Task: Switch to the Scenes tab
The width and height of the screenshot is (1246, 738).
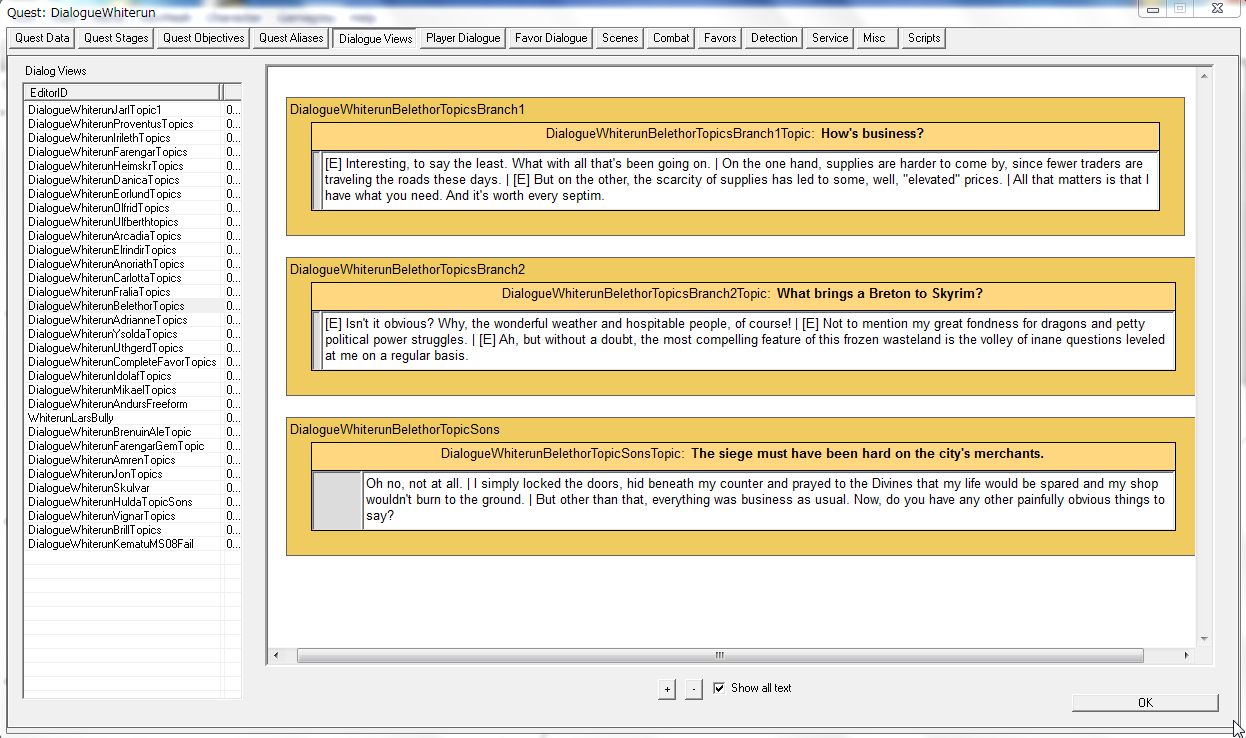Action: point(620,38)
